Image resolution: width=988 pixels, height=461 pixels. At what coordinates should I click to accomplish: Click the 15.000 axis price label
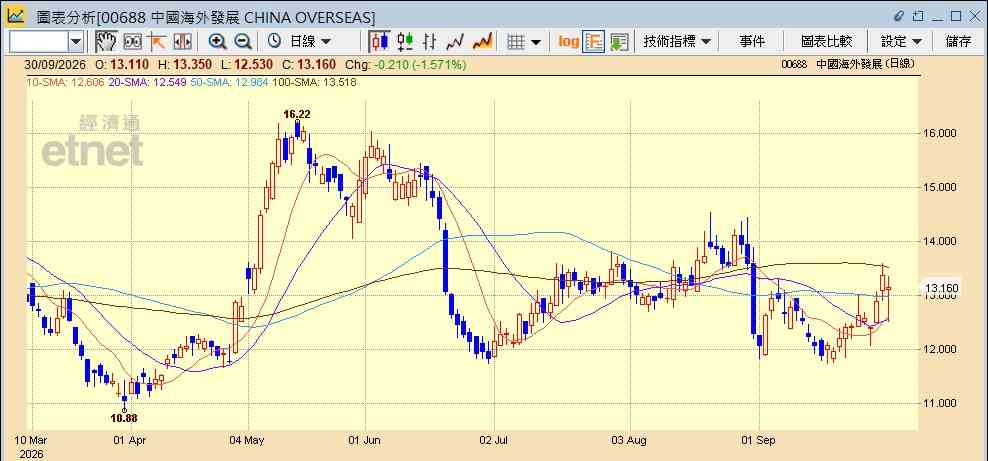tap(940, 187)
